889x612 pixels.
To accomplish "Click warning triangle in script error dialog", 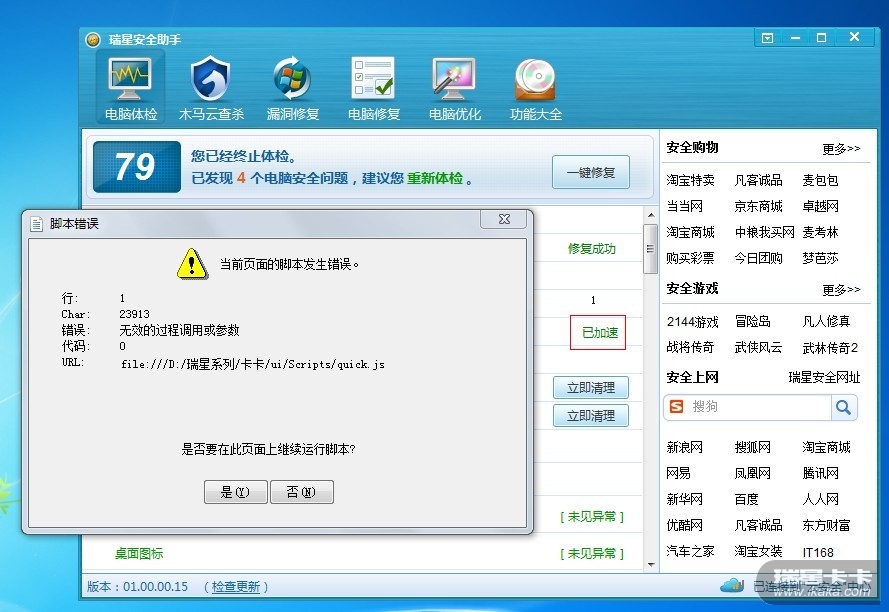I will (x=192, y=264).
